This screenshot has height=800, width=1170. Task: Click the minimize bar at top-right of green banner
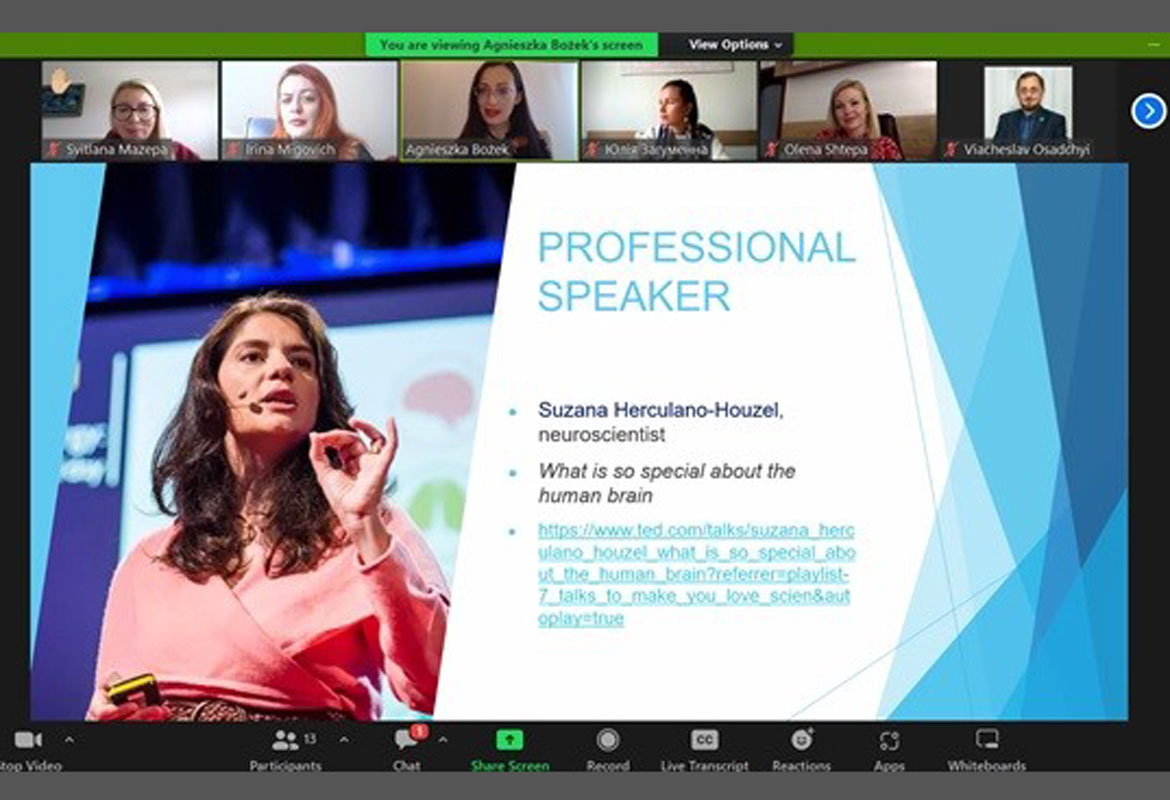[x=1154, y=45]
